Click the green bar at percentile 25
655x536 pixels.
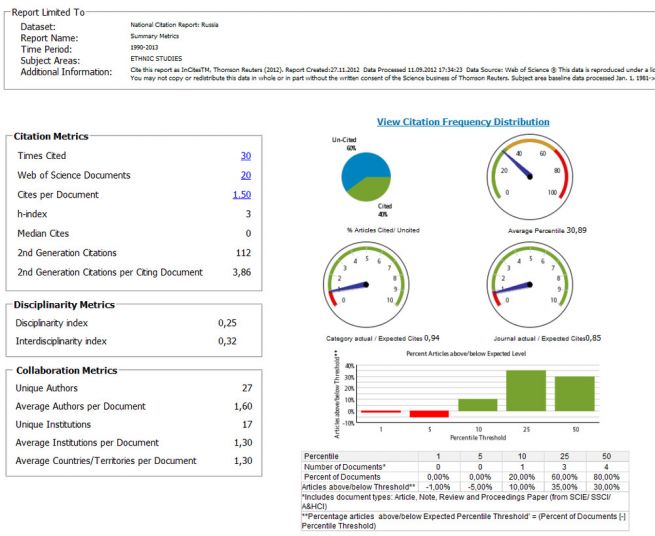[526, 391]
